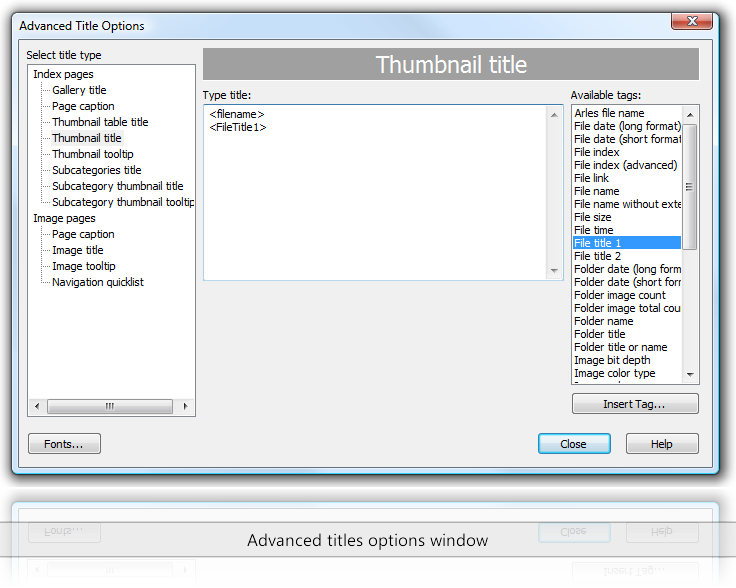Choose Navigation quicklist tree item
Screen dimensions: 736x588
(x=97, y=282)
